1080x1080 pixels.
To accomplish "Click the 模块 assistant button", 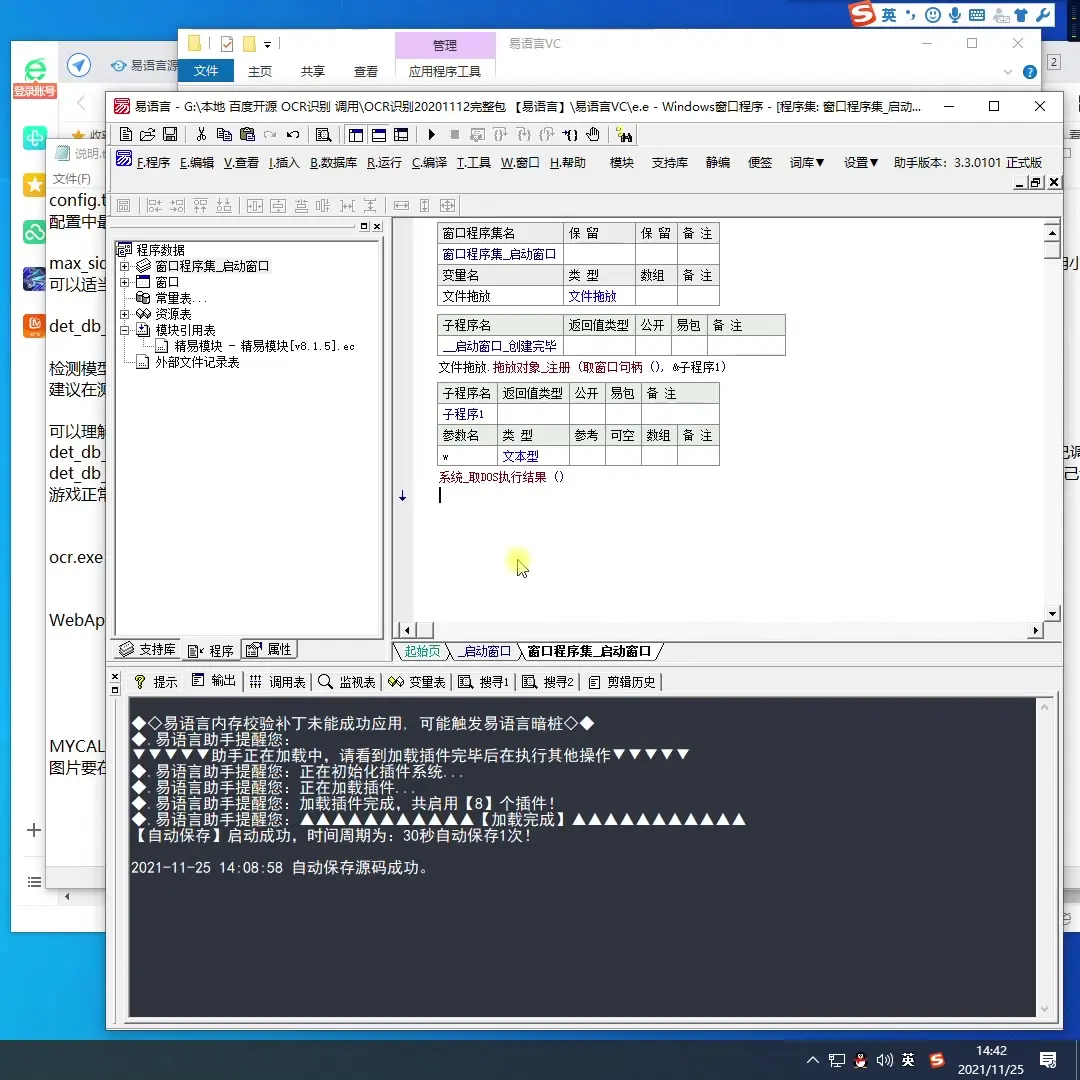I will (621, 163).
